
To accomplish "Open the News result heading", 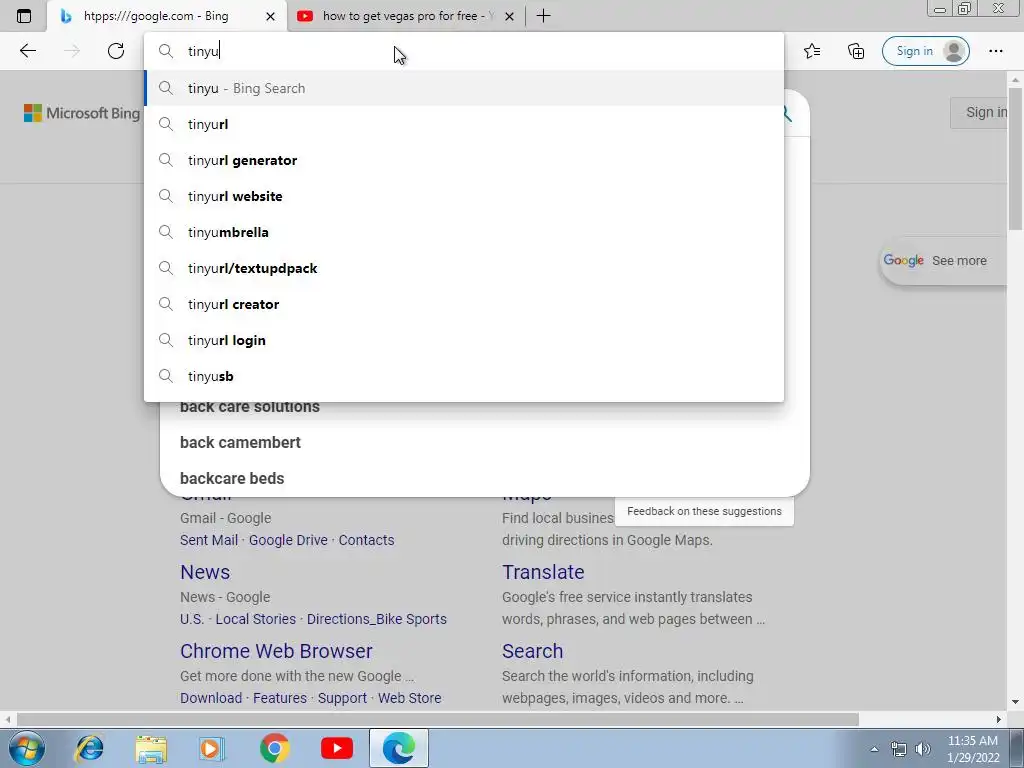I will [205, 572].
